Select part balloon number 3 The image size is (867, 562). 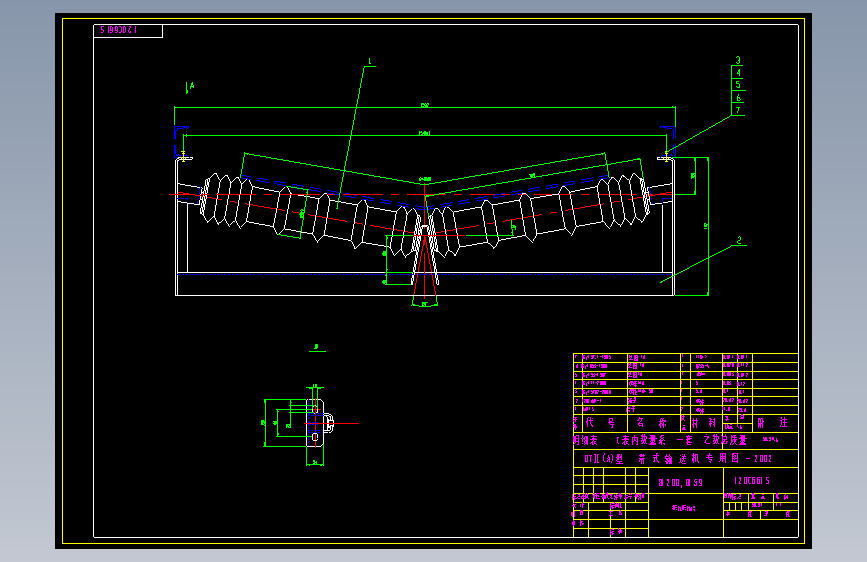(x=738, y=60)
